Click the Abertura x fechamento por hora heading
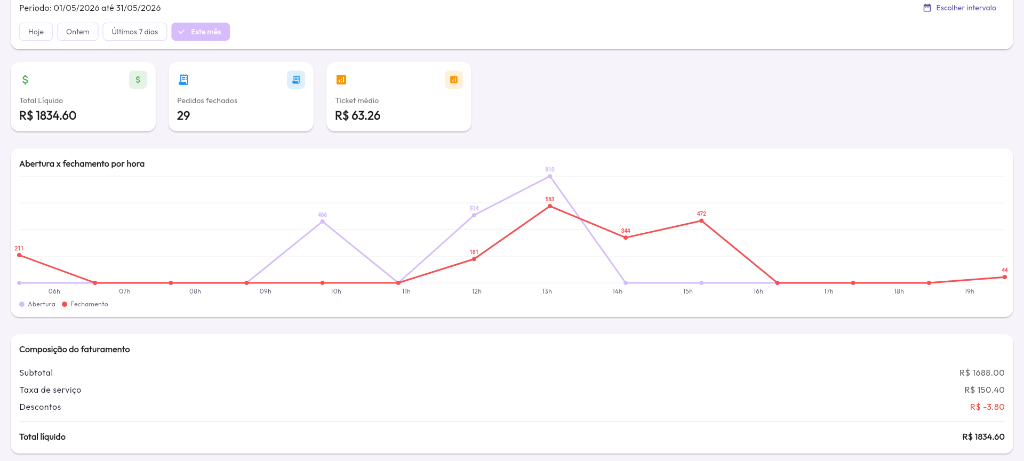 [x=82, y=164]
